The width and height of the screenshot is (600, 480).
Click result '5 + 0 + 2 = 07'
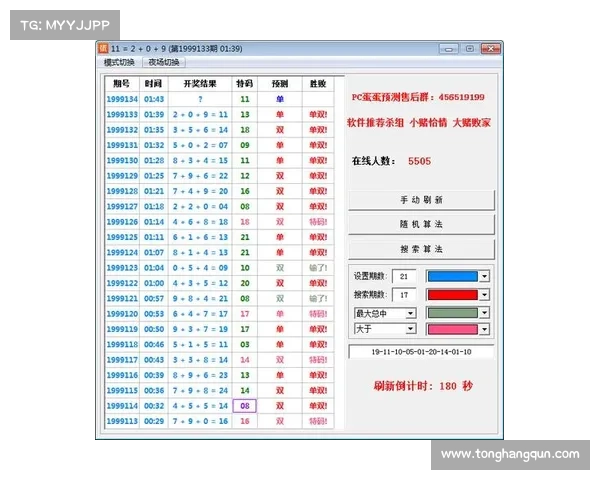[200, 145]
